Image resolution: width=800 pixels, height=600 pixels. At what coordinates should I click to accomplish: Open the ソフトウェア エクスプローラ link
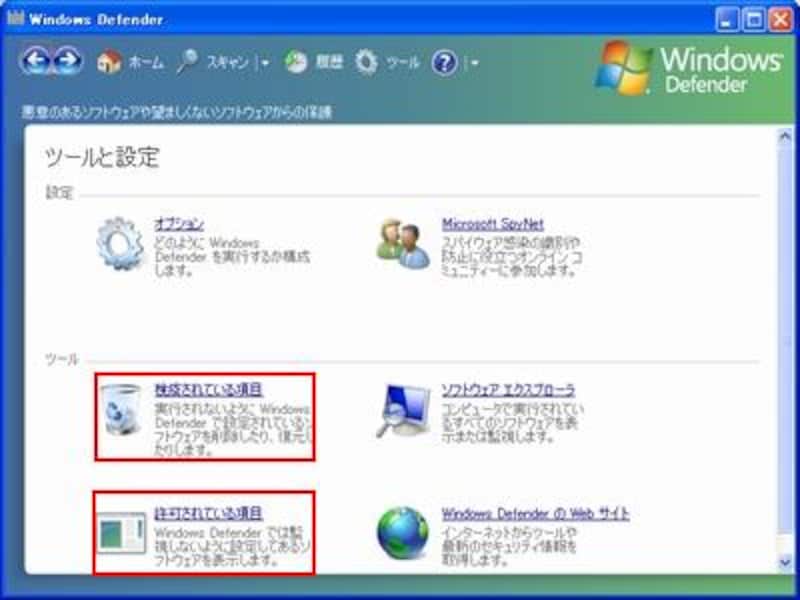[x=508, y=389]
